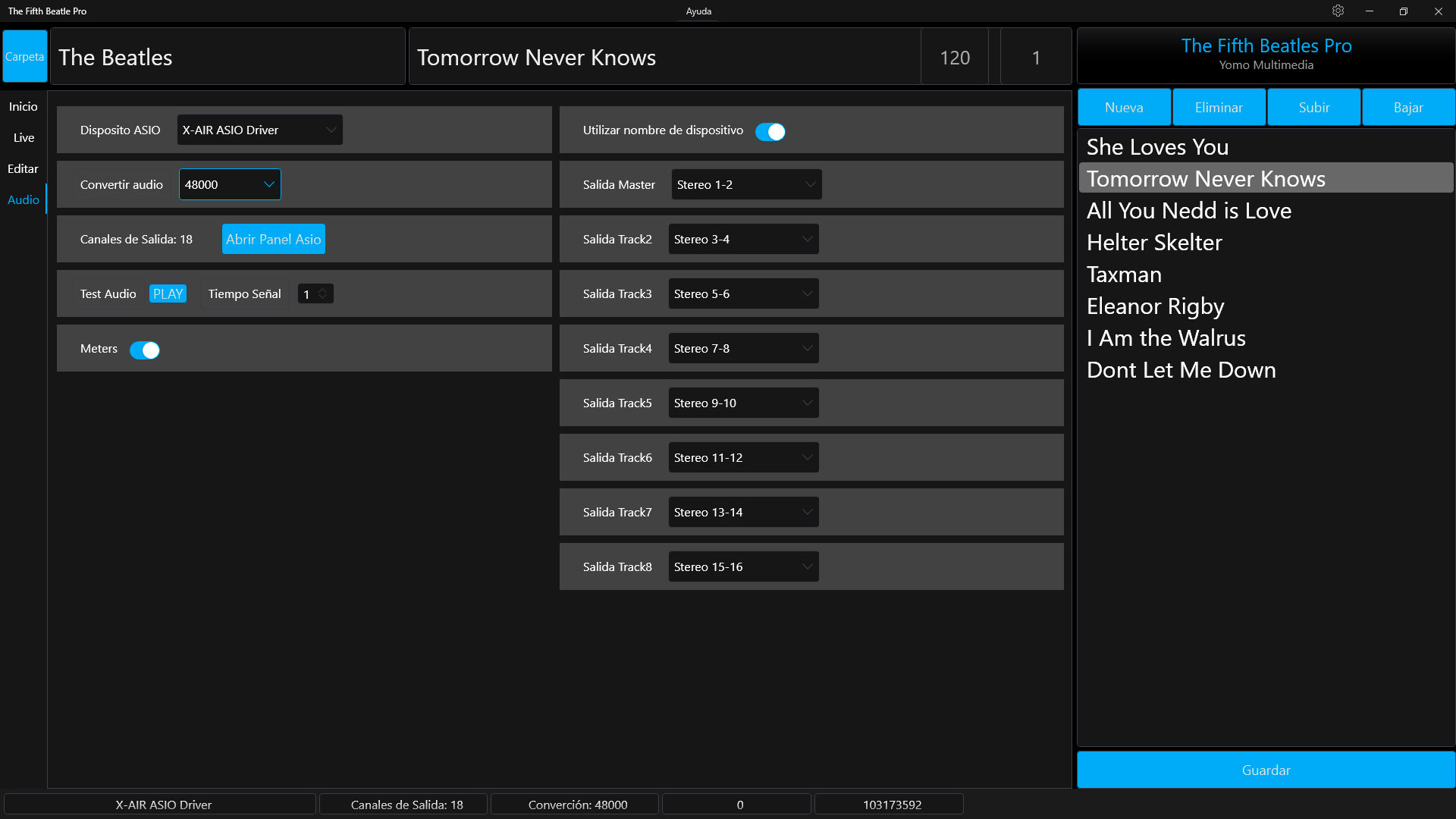Go to the Editar tab
Screen dimensions: 1456x819
click(23, 168)
